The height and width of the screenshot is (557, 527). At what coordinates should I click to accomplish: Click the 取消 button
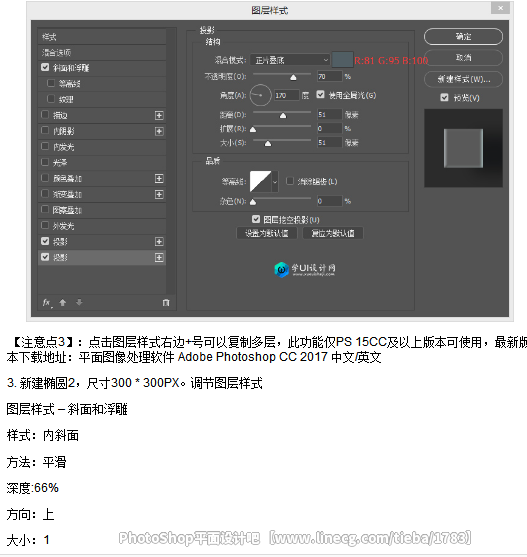click(463, 58)
